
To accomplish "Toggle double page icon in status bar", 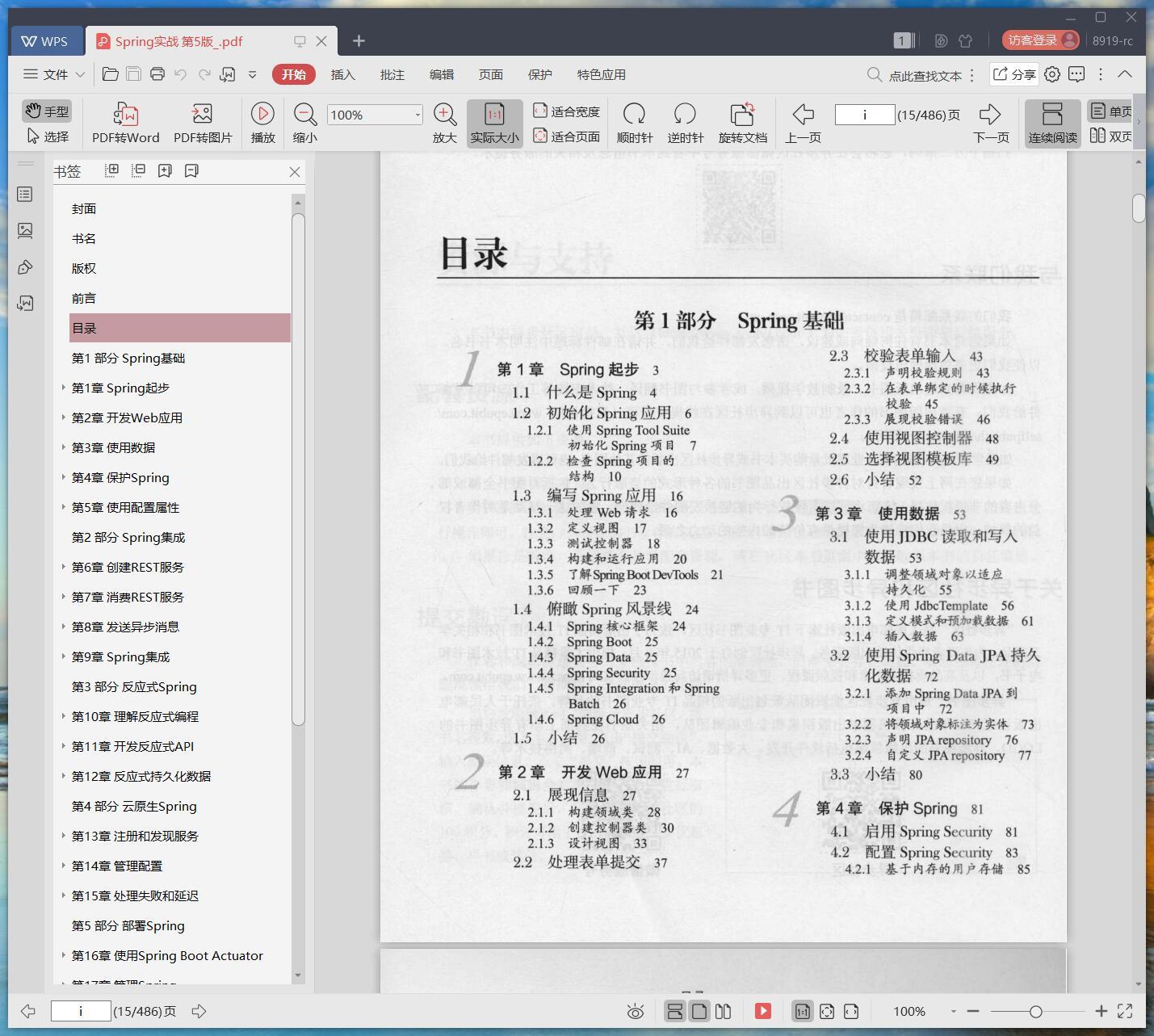I will coord(724,1011).
